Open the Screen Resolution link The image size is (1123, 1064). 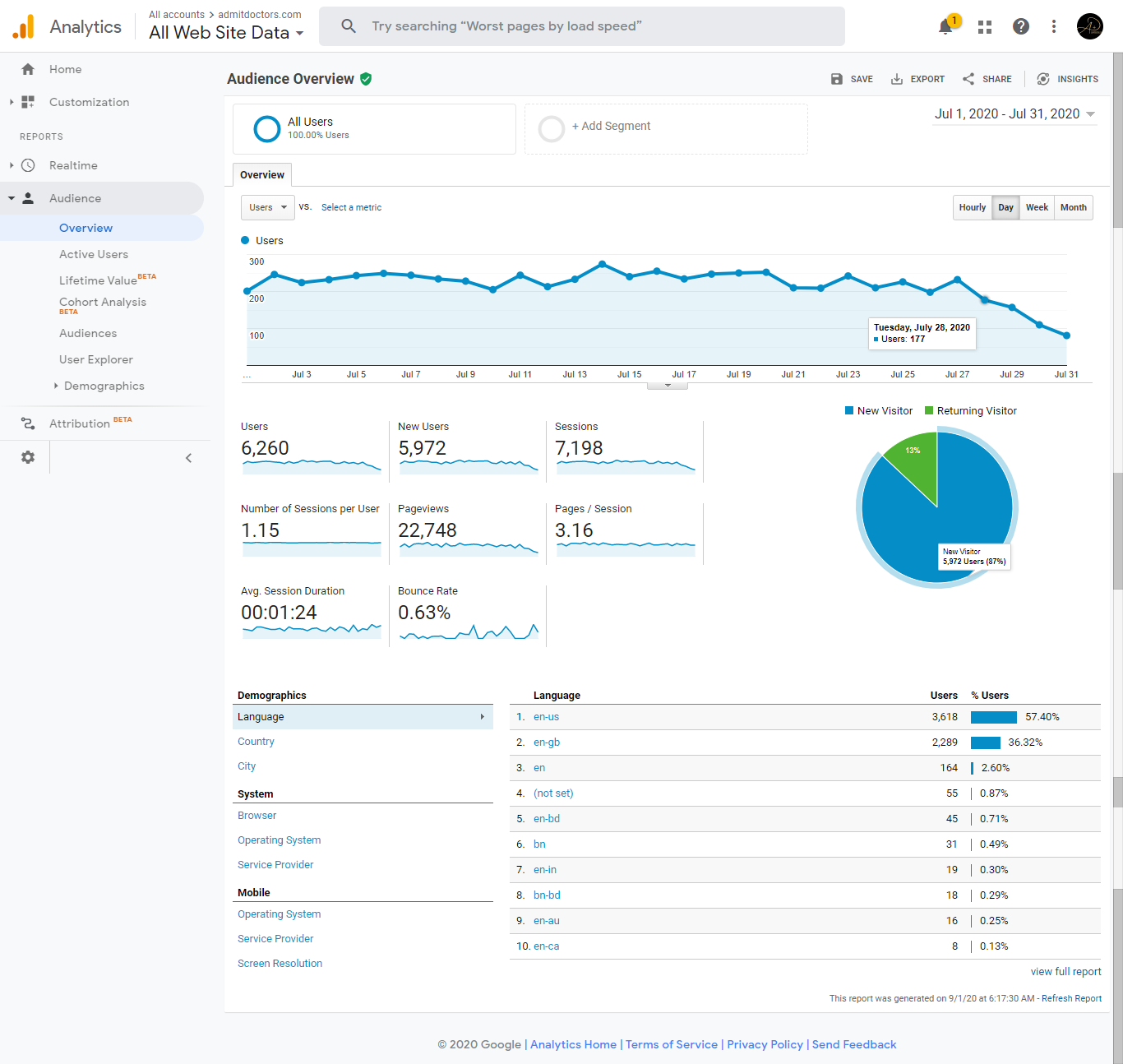280,964
